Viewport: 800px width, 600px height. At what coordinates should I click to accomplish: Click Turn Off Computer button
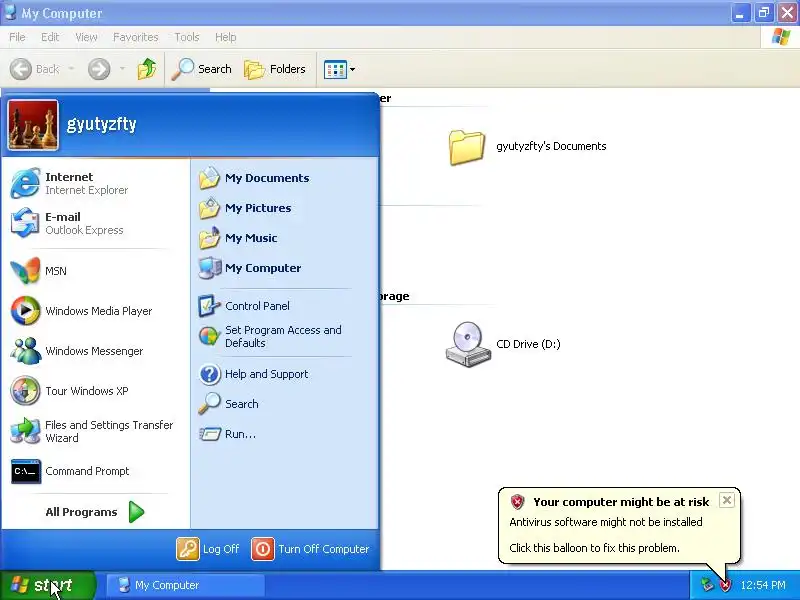311,549
